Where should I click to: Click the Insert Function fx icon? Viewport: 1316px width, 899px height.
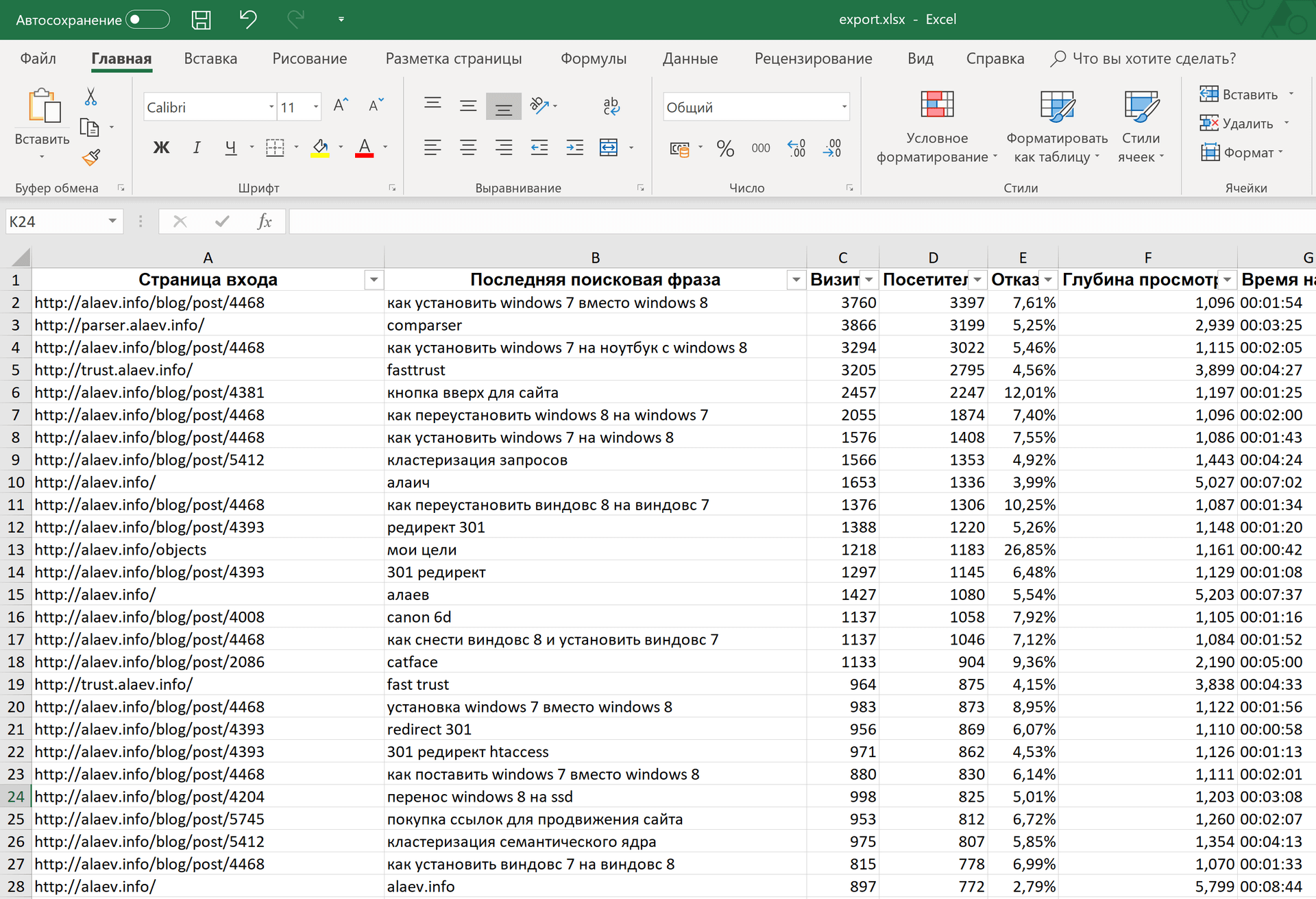(265, 221)
